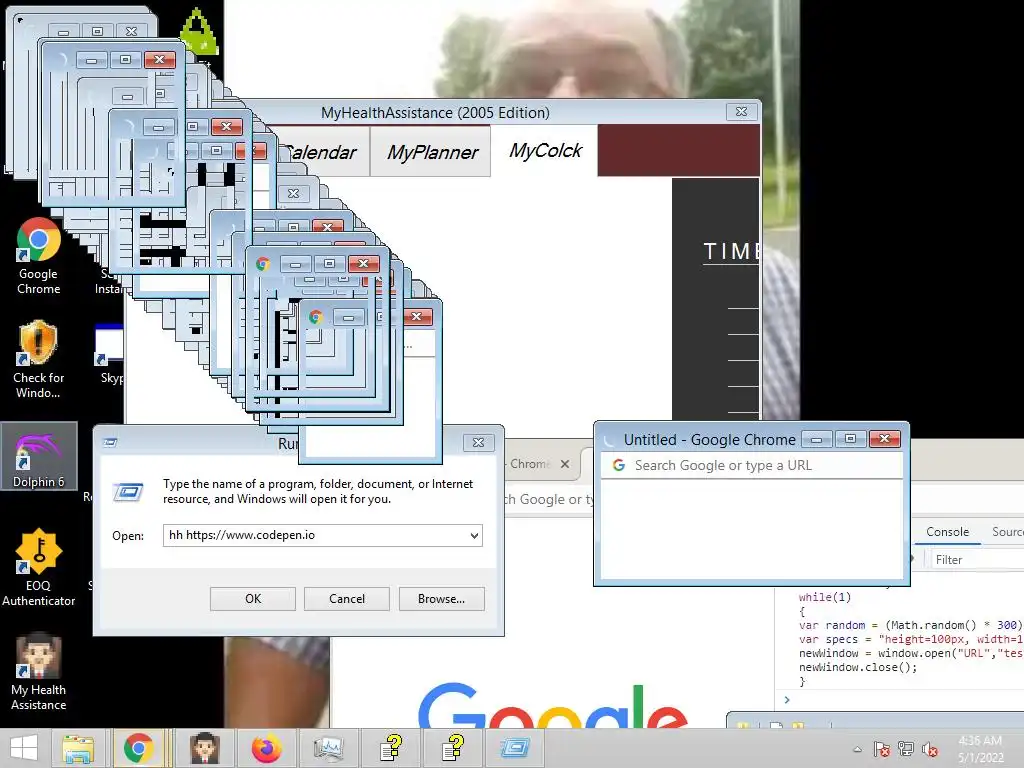Click the first question-mark help taskbar icon
The height and width of the screenshot is (768, 1024).
(391, 748)
